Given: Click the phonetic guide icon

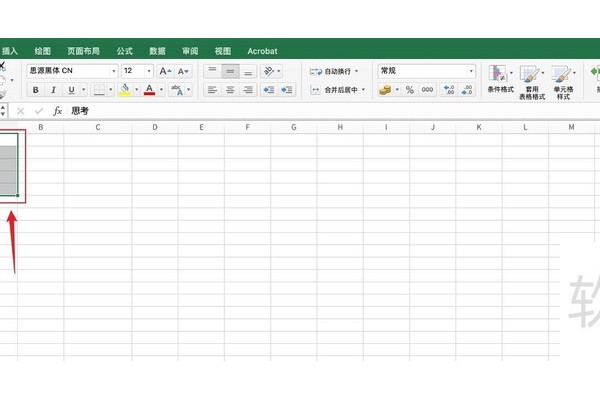Looking at the screenshot, I should (177, 90).
